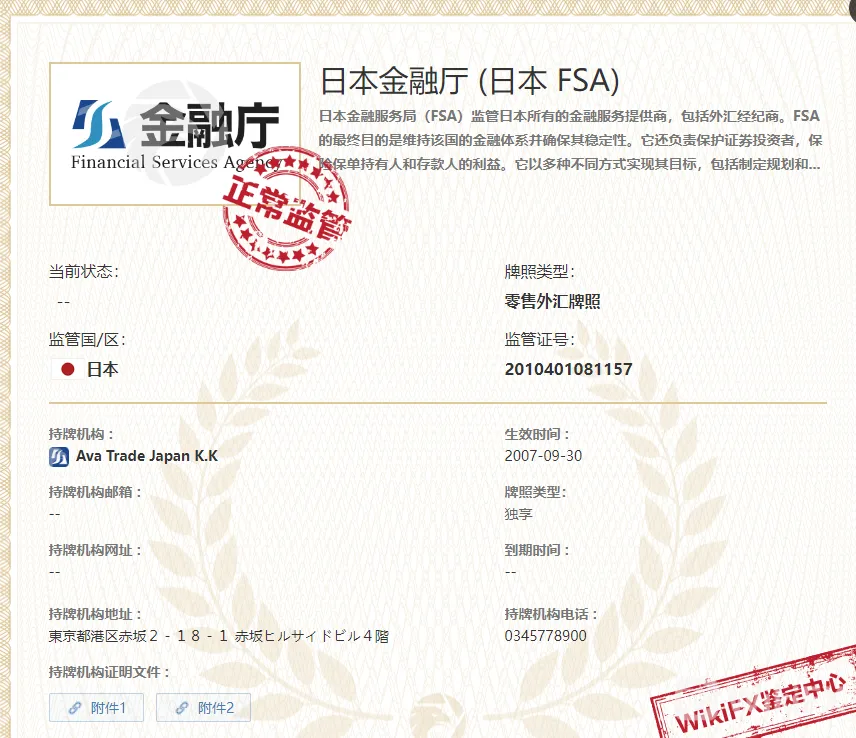Click the phone number 0345778900
The image size is (856, 738).
545,636
